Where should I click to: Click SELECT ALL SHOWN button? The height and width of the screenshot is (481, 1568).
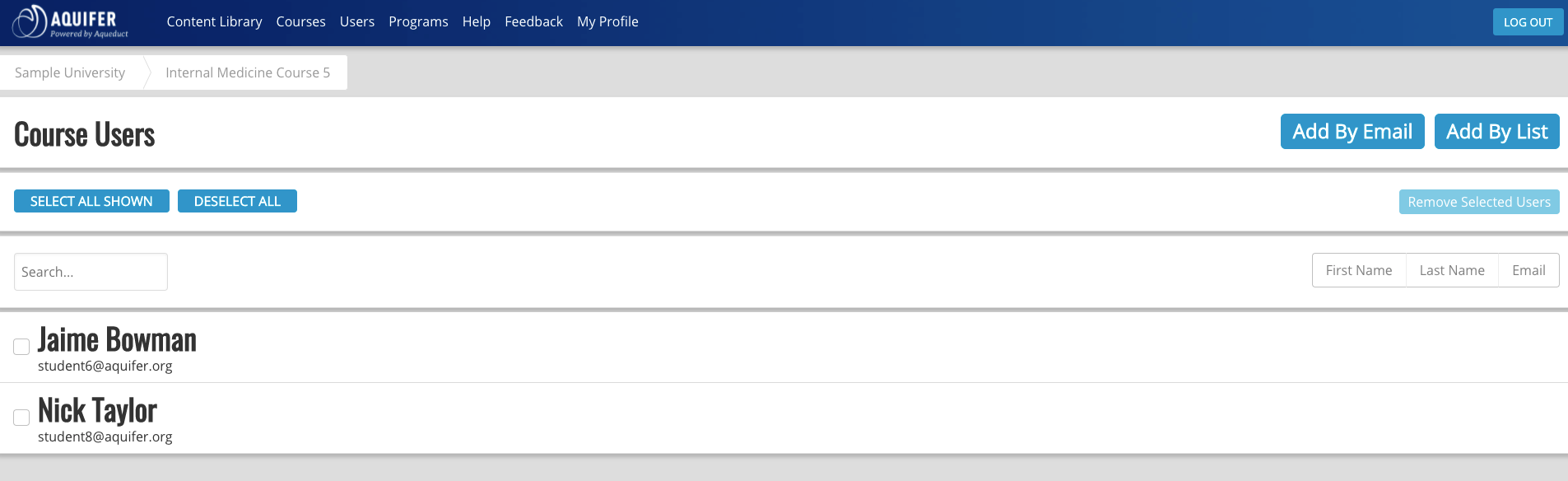(91, 201)
